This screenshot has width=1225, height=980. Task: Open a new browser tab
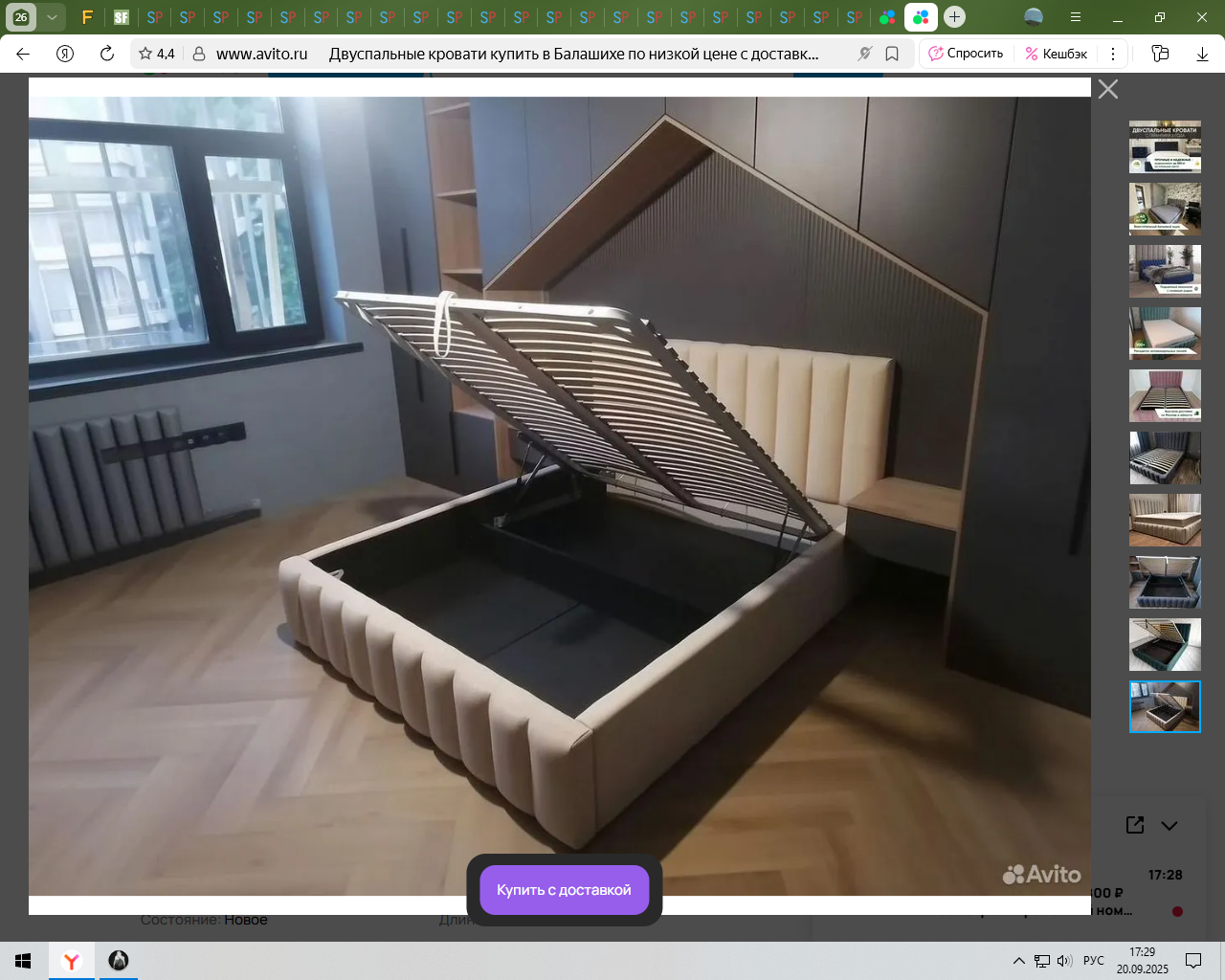click(954, 17)
